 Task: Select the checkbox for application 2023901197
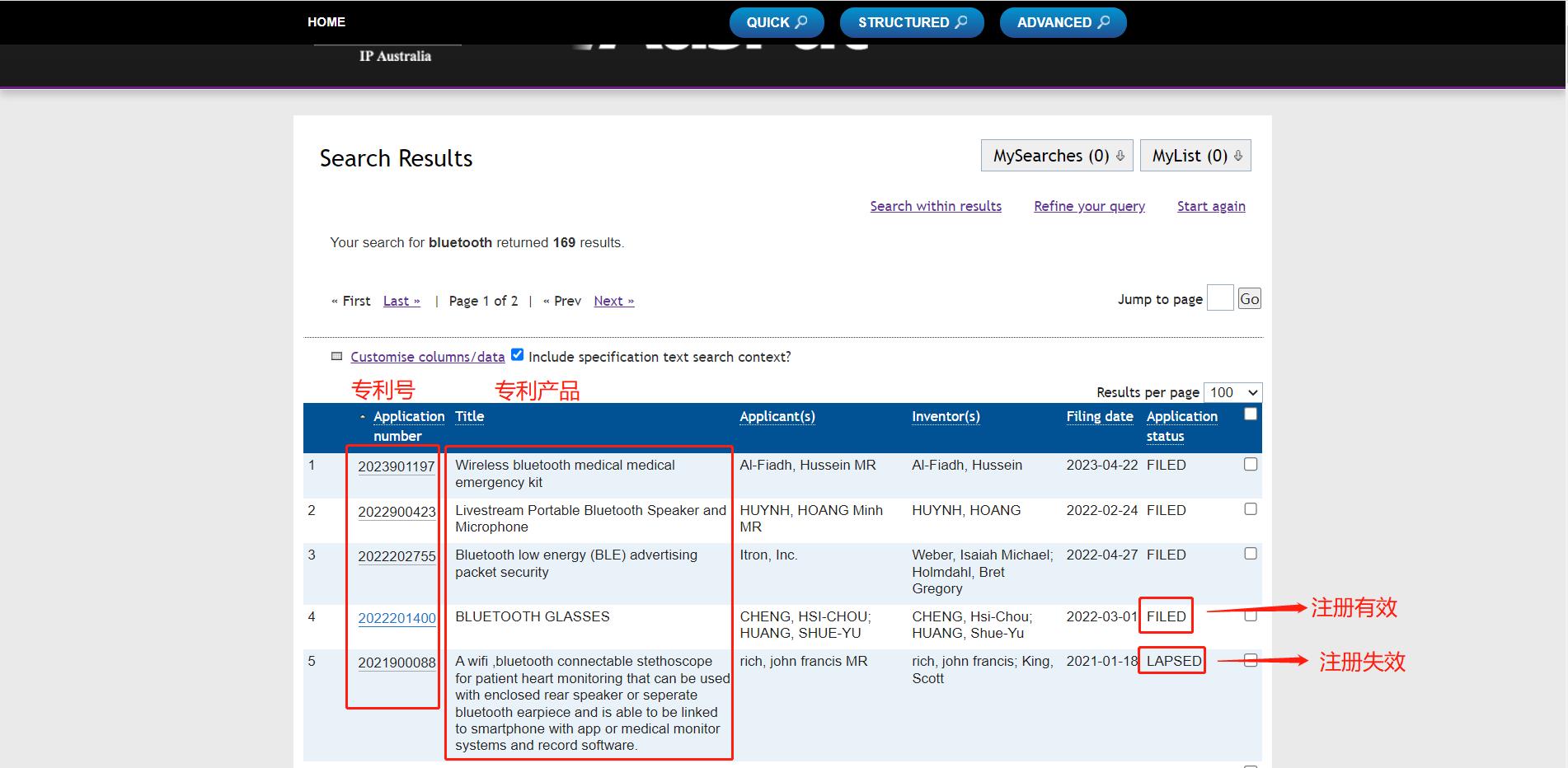click(x=1250, y=465)
